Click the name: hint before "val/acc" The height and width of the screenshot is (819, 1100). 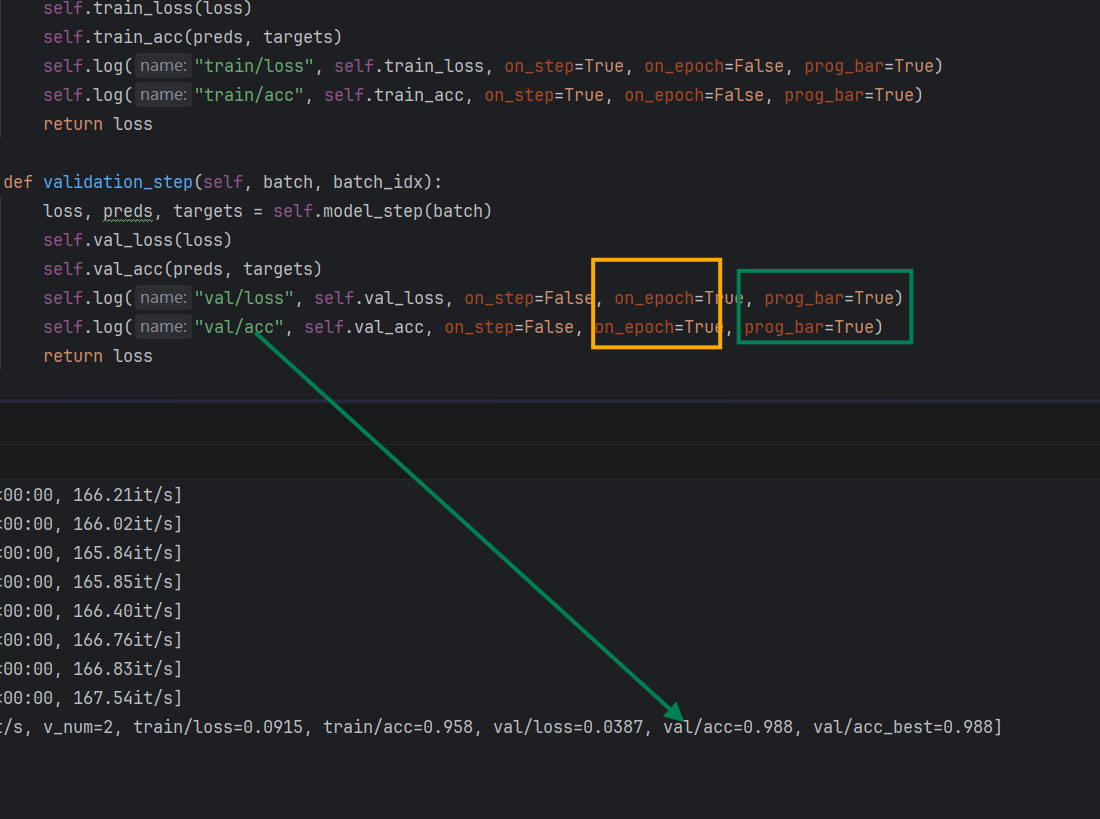coord(163,327)
